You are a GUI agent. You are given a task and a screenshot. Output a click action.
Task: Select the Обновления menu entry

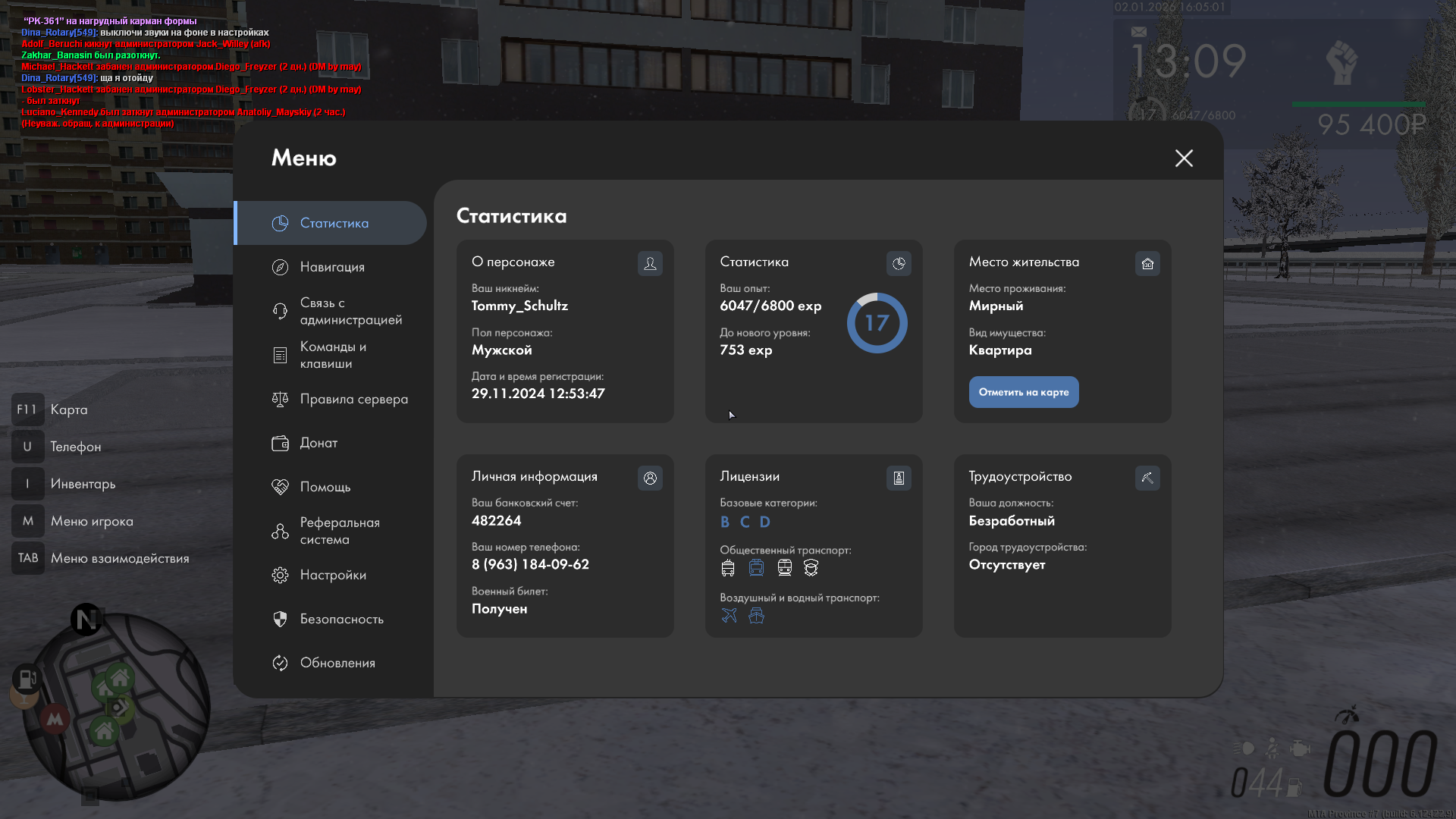point(337,663)
